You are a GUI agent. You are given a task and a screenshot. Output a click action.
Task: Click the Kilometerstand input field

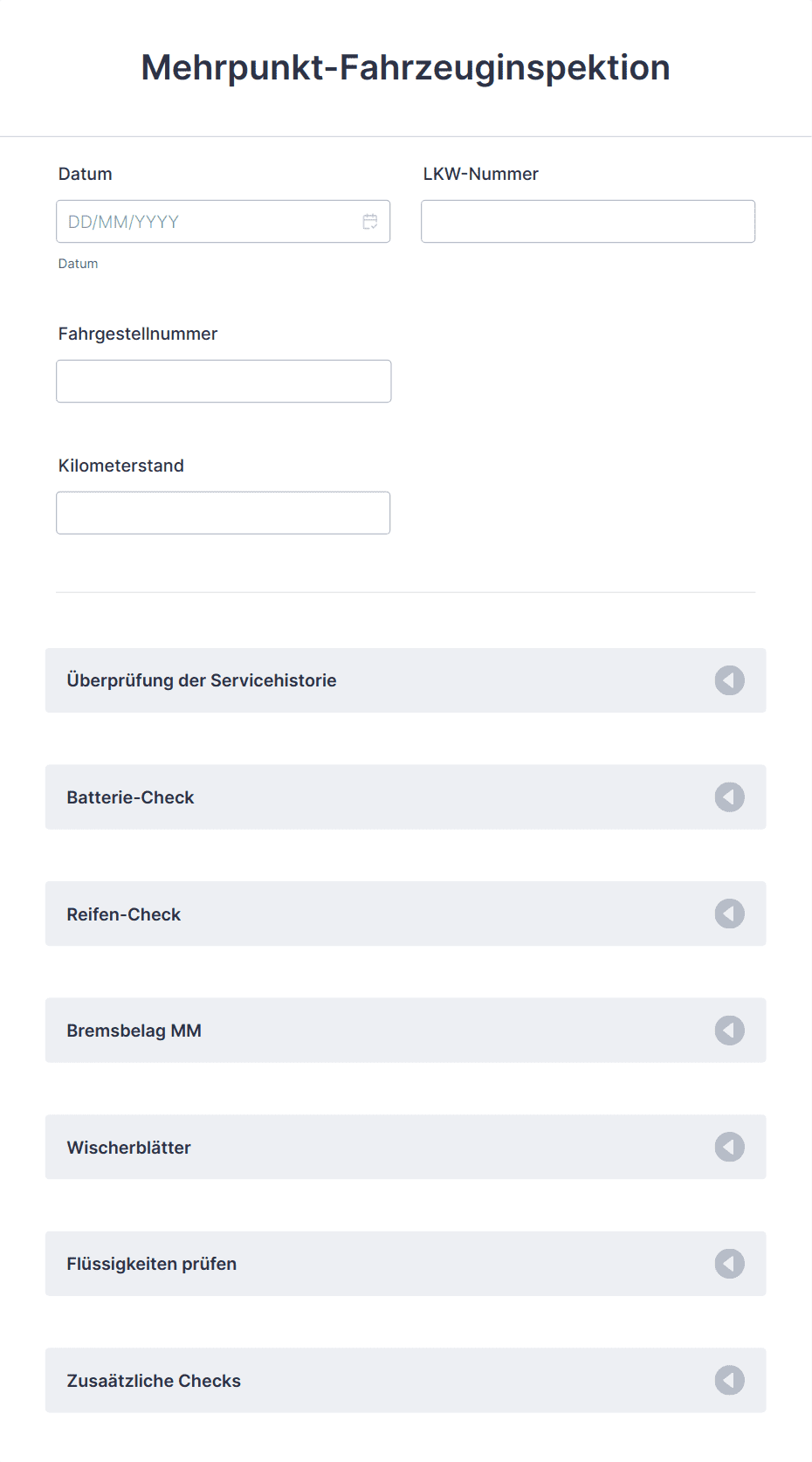(224, 513)
